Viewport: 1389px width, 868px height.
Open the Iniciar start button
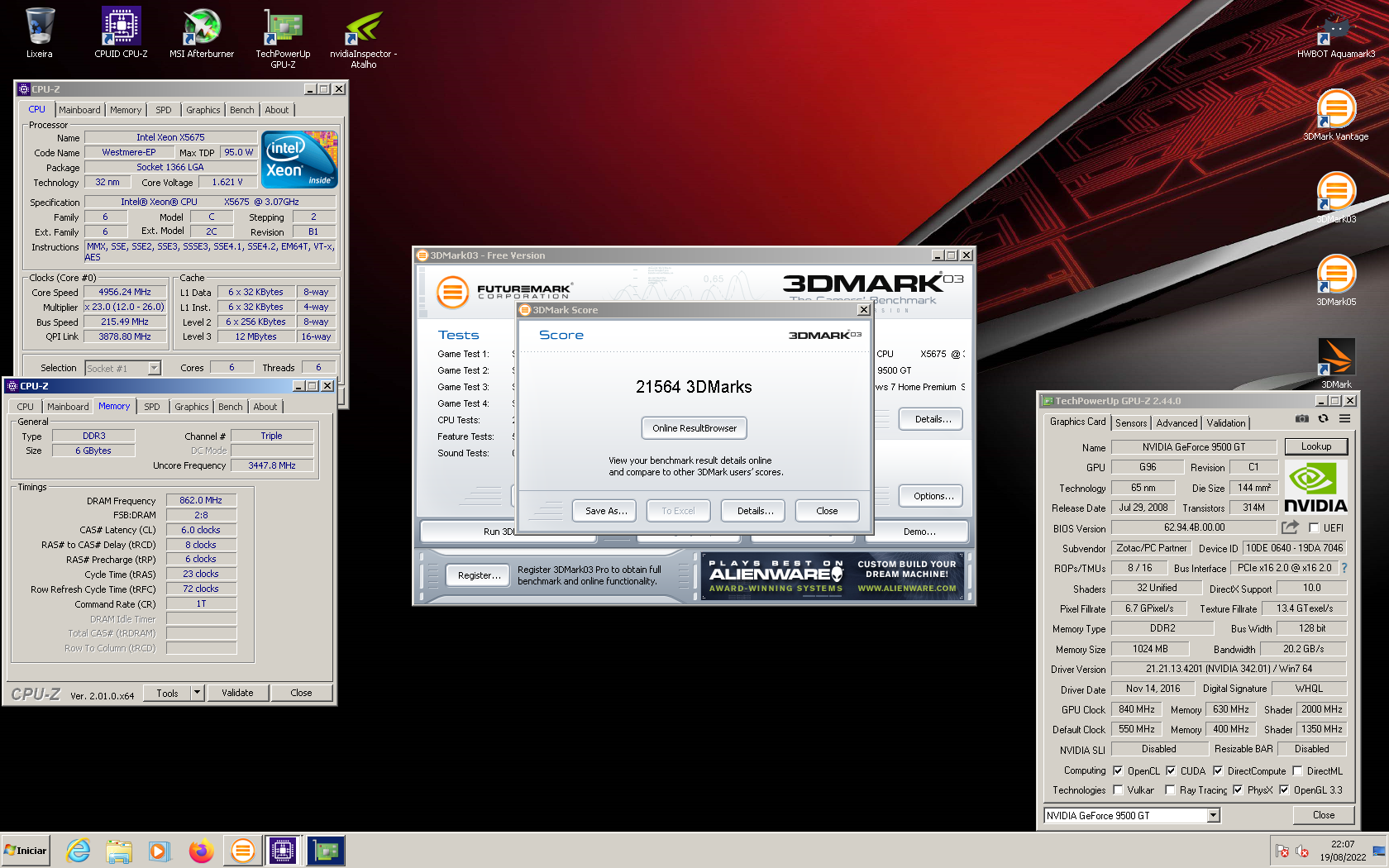coord(26,851)
